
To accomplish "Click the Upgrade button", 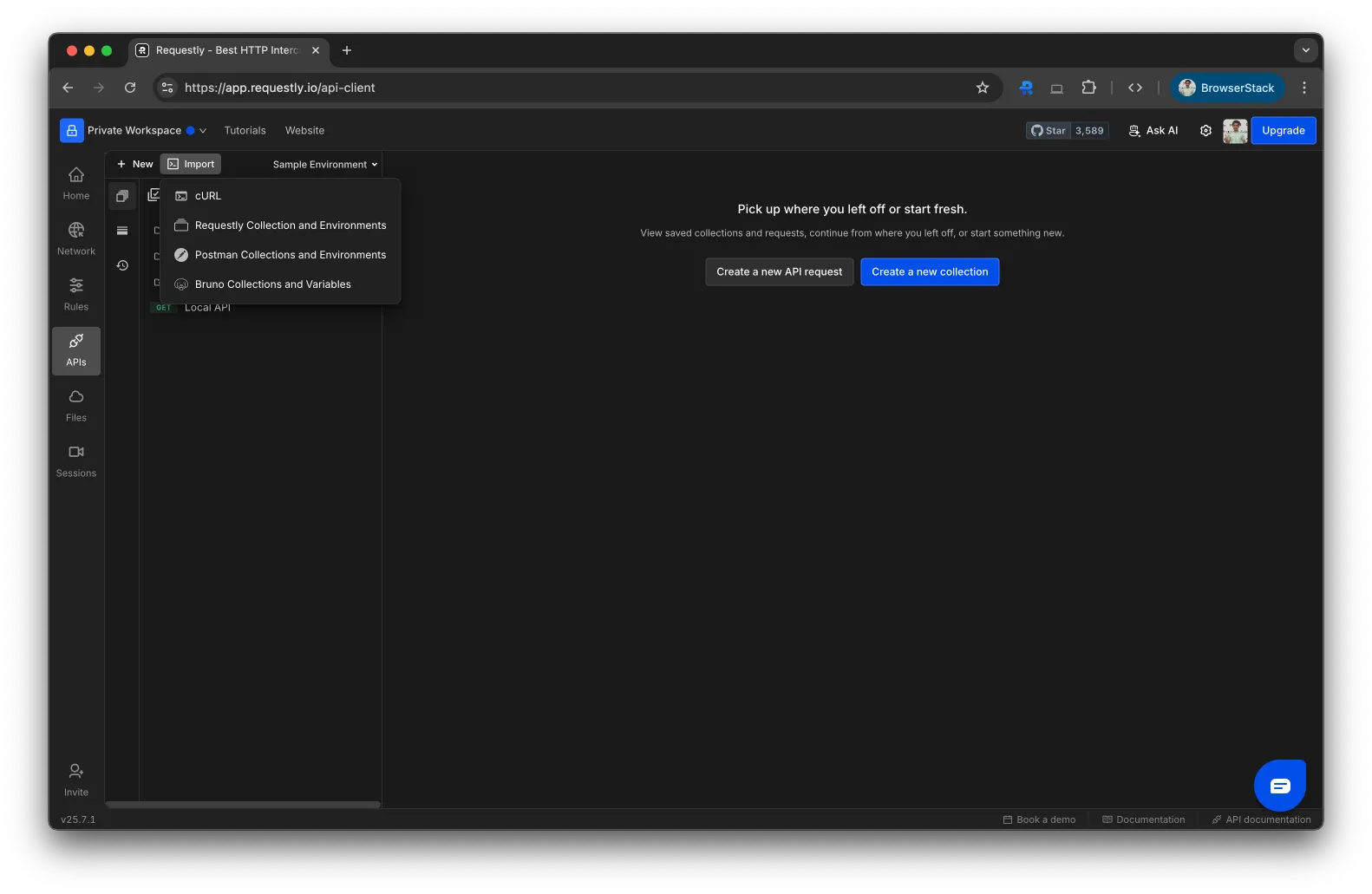I will point(1283,131).
